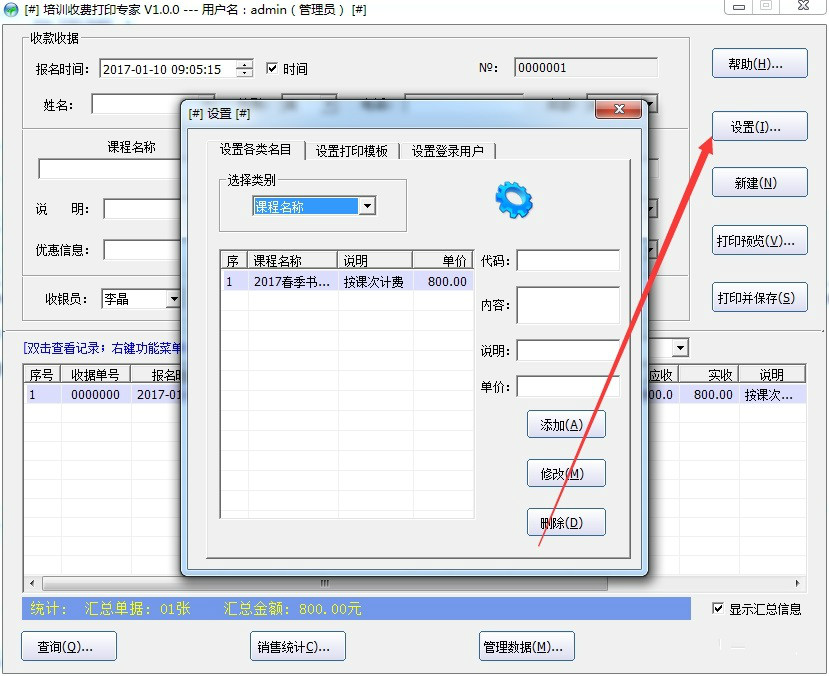
Task: Click the 添加(A) button in dialog
Action: (566, 424)
